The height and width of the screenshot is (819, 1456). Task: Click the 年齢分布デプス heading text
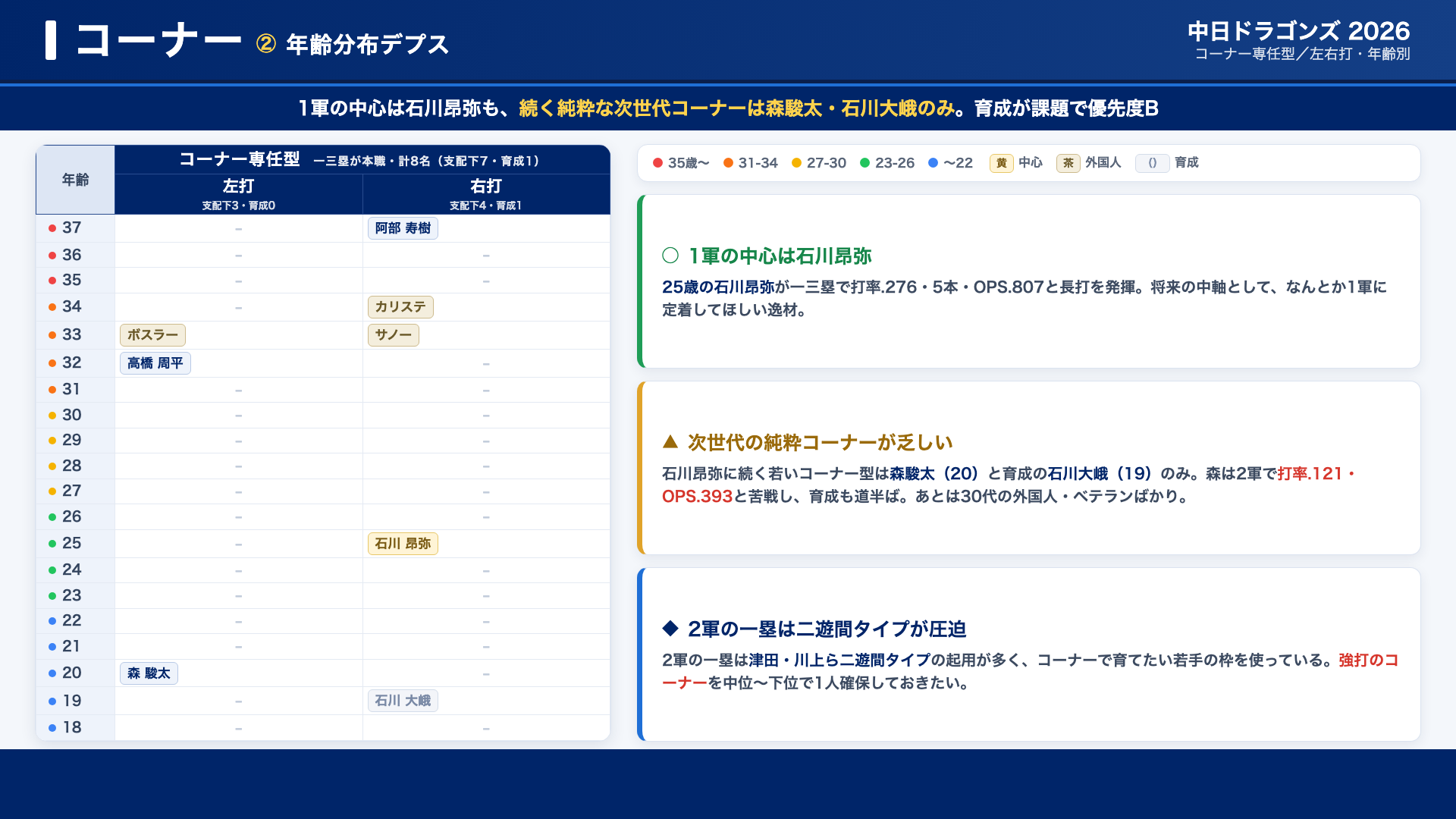coord(368,45)
